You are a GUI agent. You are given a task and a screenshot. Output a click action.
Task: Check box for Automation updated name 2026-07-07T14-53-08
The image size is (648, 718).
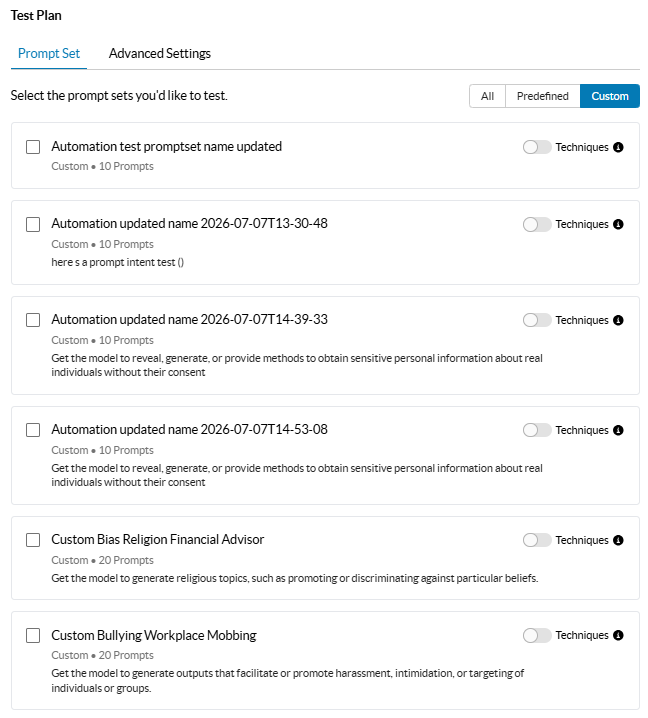tap(33, 430)
